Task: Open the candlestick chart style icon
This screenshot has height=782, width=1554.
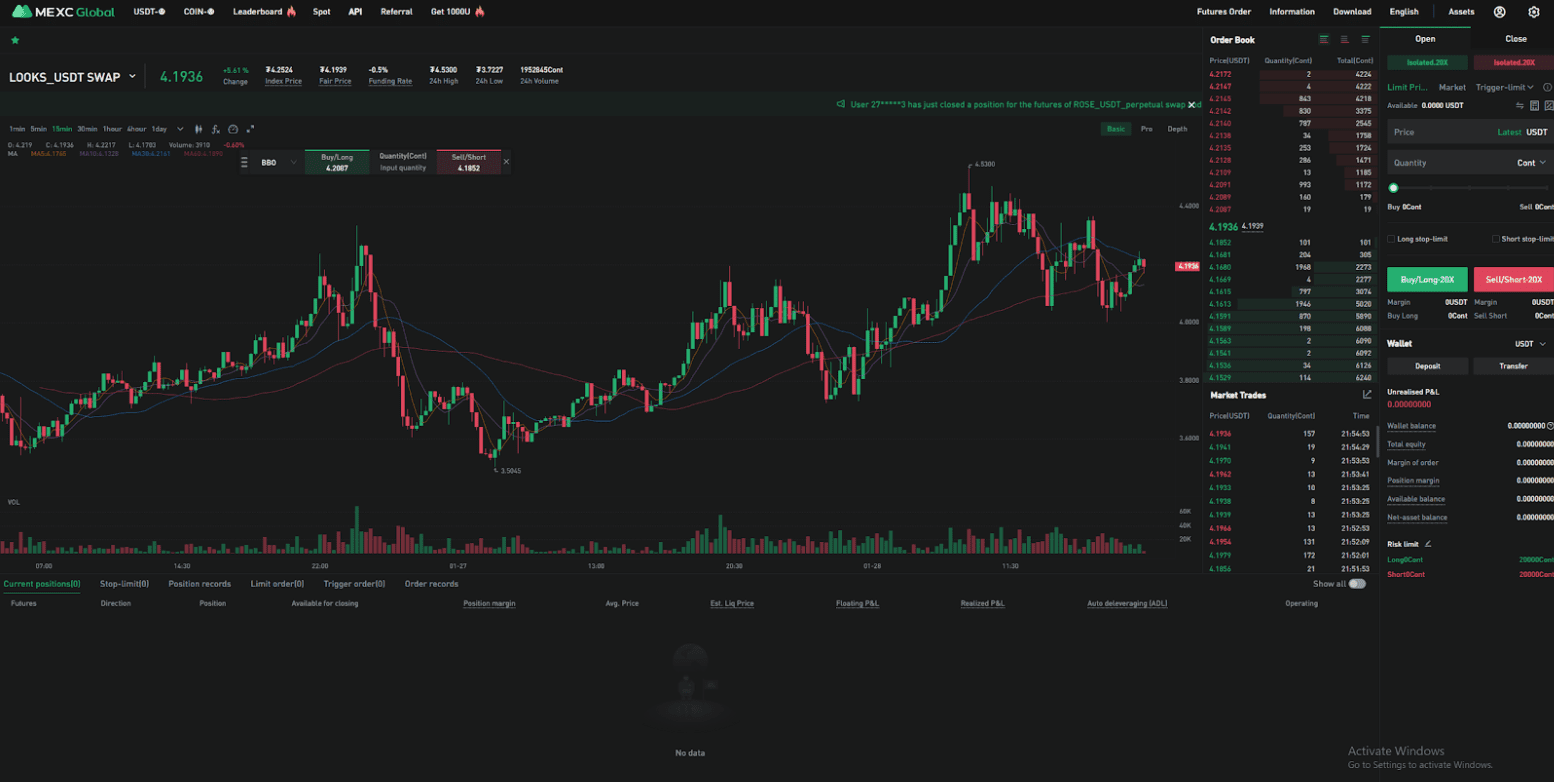Action: click(x=199, y=129)
